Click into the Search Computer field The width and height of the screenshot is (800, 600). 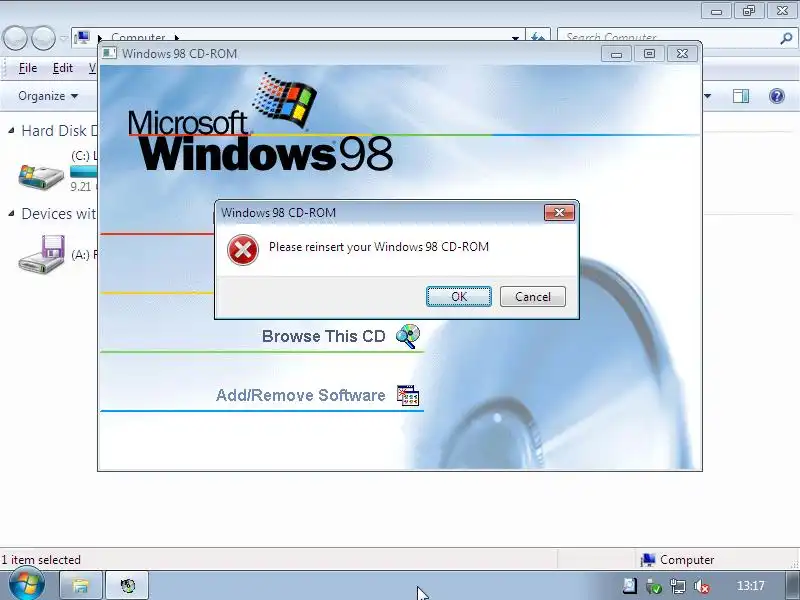coord(668,37)
